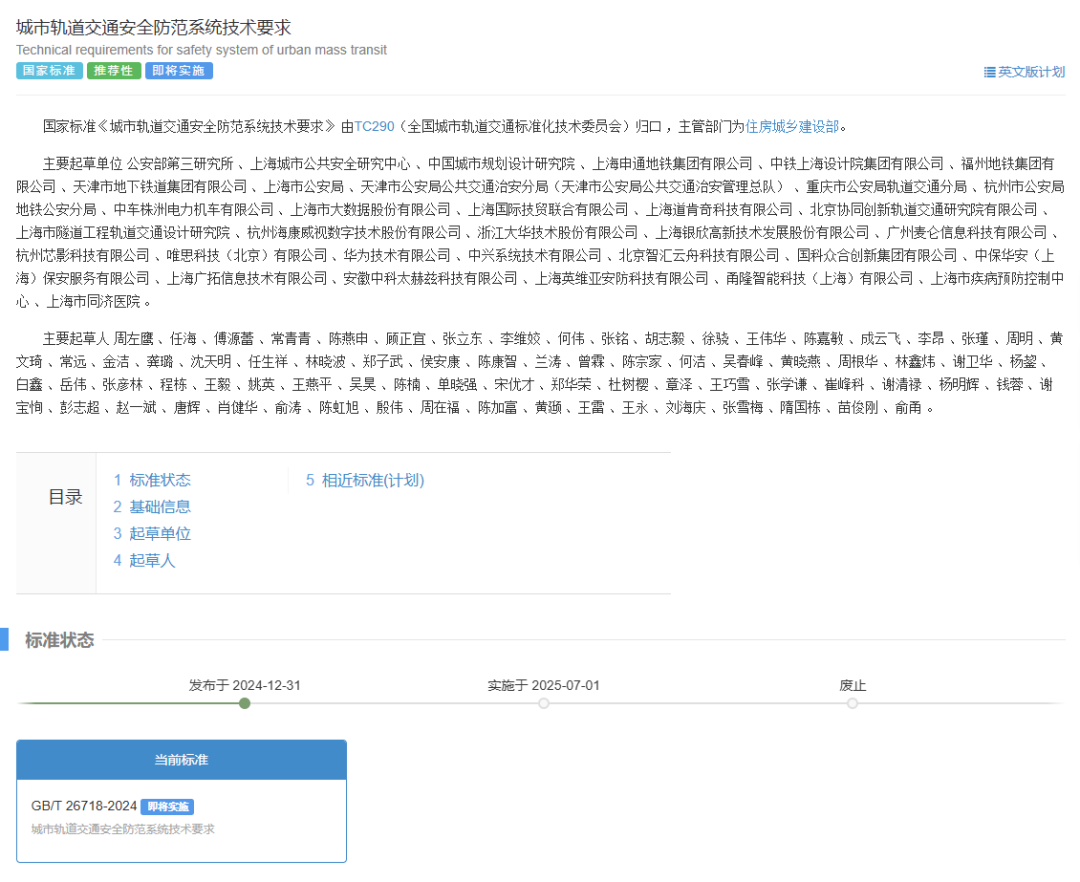Open the 住房城乡建设部 link
1080x882 pixels.
(x=792, y=126)
